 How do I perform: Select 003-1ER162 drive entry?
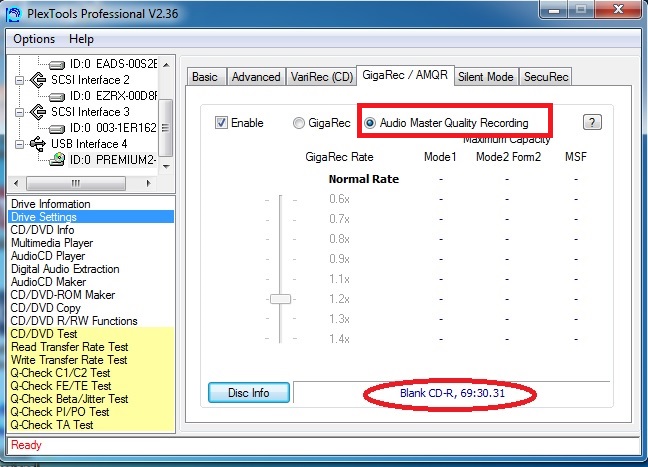[113, 128]
